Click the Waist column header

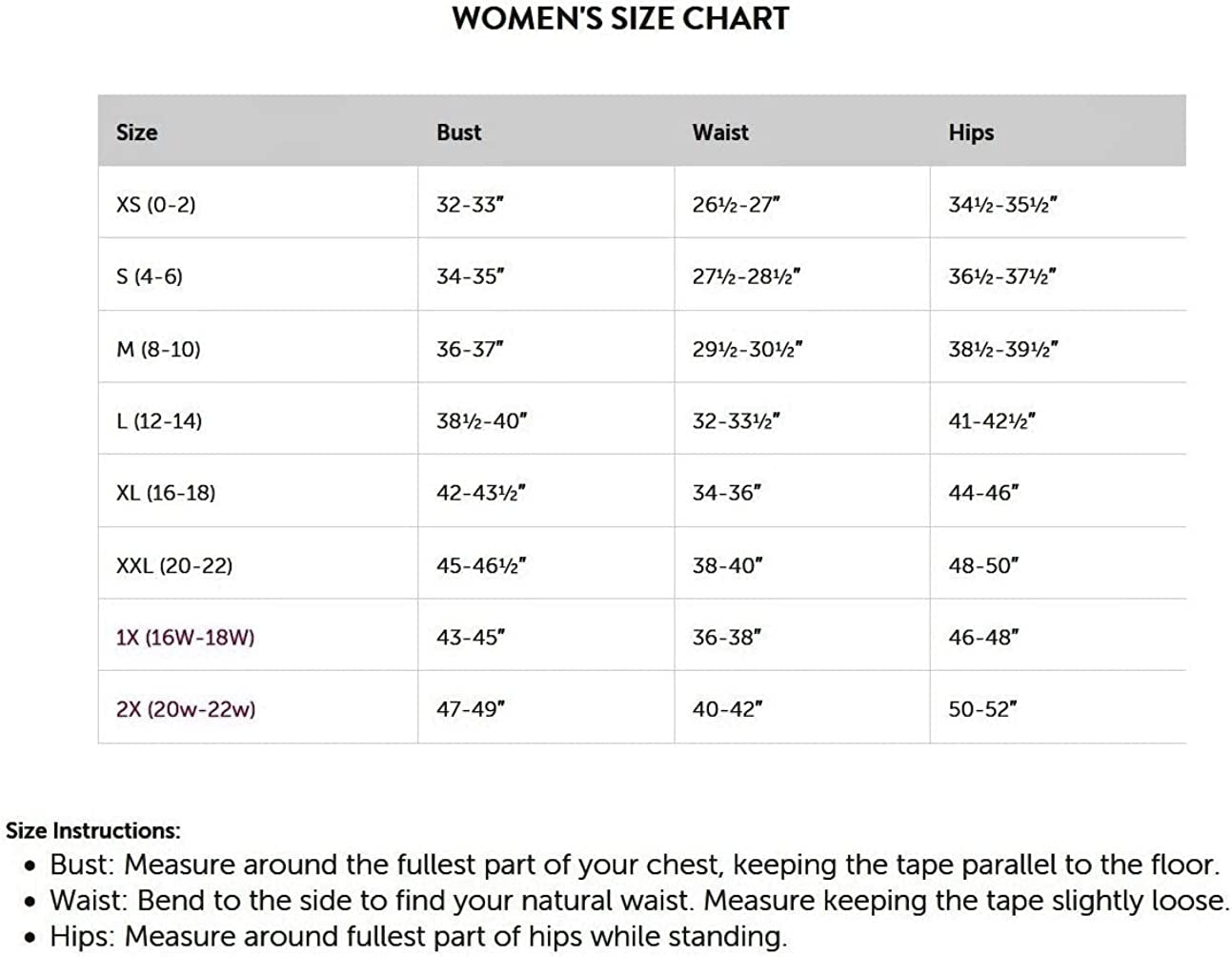(x=720, y=132)
